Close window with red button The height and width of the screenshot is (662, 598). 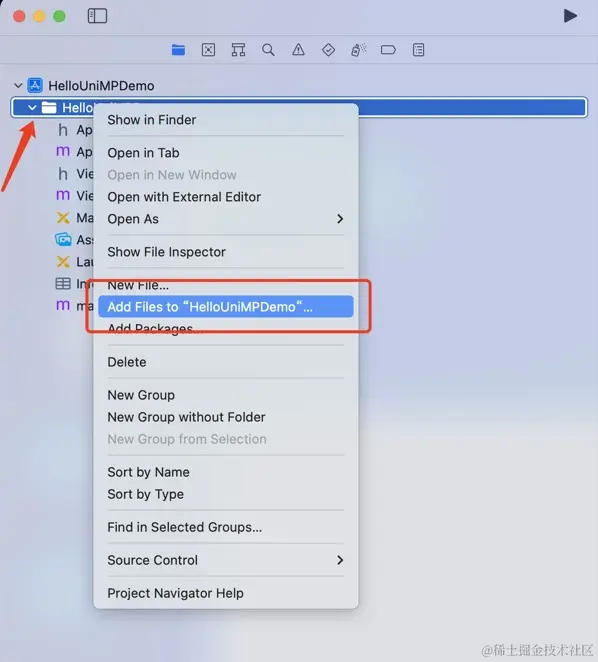pos(19,16)
